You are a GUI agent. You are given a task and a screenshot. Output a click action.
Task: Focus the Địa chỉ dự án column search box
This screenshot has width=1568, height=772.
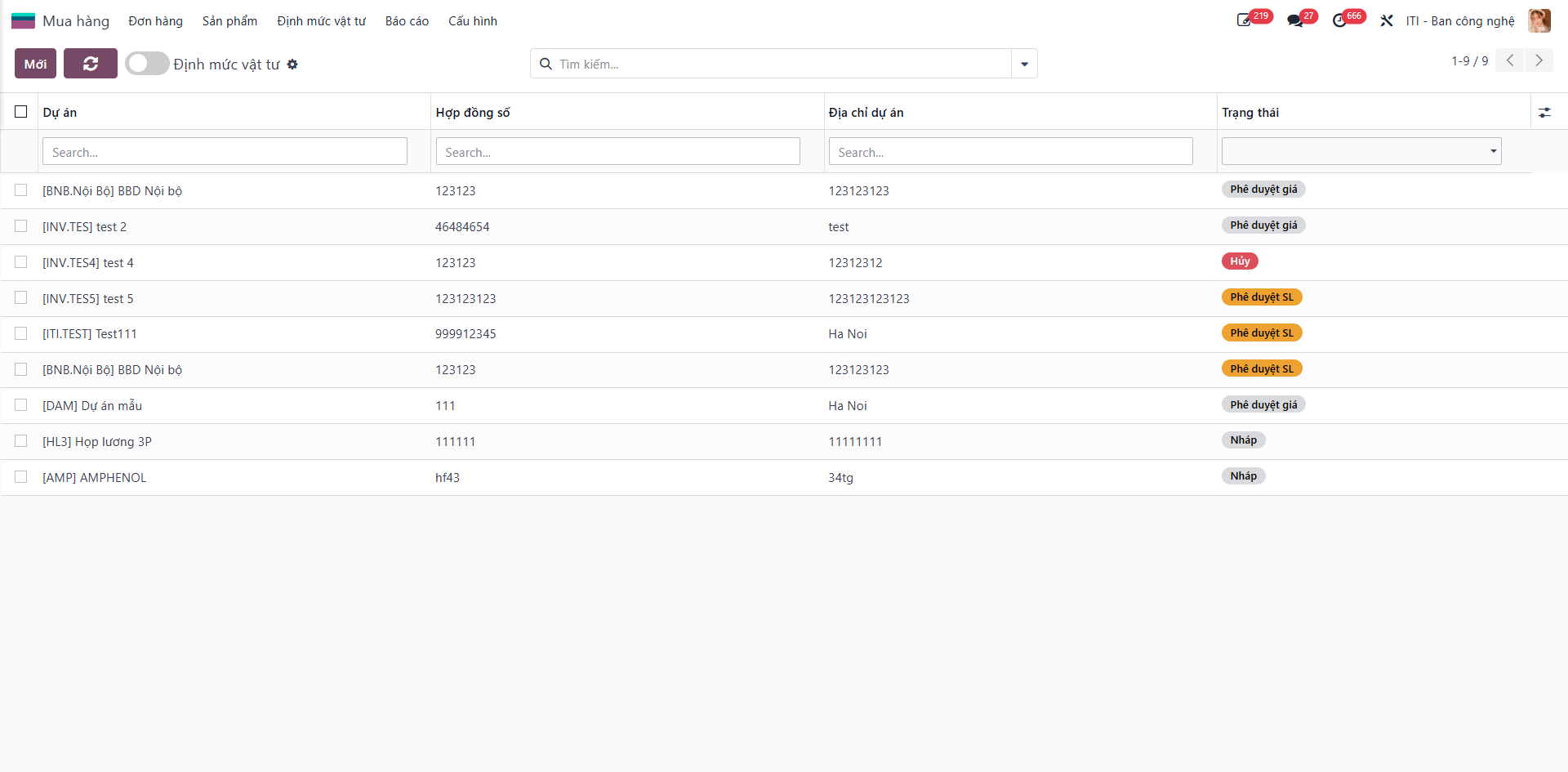tap(1010, 151)
